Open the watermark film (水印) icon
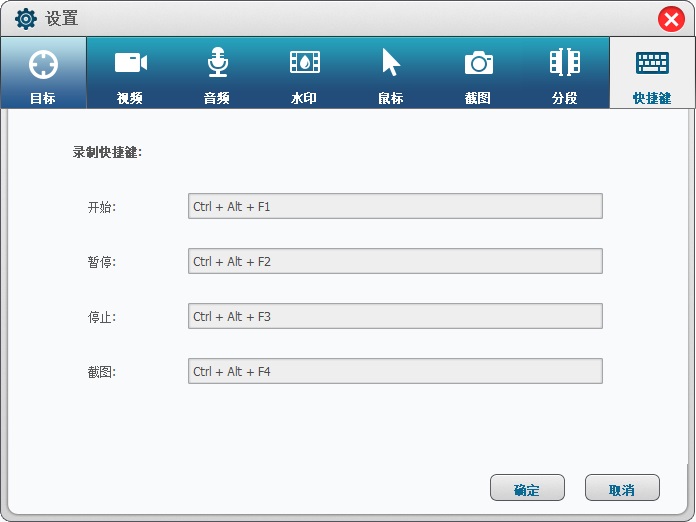This screenshot has height=522, width=696. pyautogui.click(x=304, y=62)
